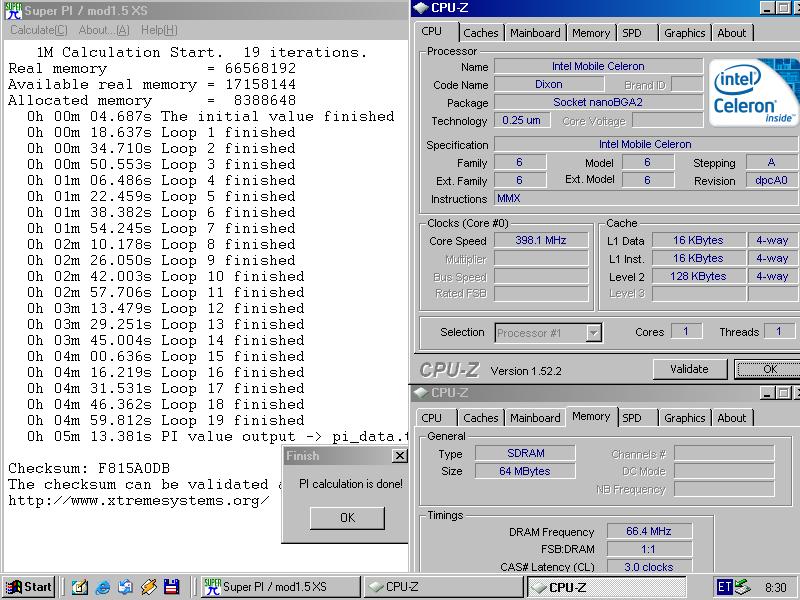Click the Level 2 cache 128 KBytes value
The width and height of the screenshot is (800, 600).
pyautogui.click(x=698, y=276)
